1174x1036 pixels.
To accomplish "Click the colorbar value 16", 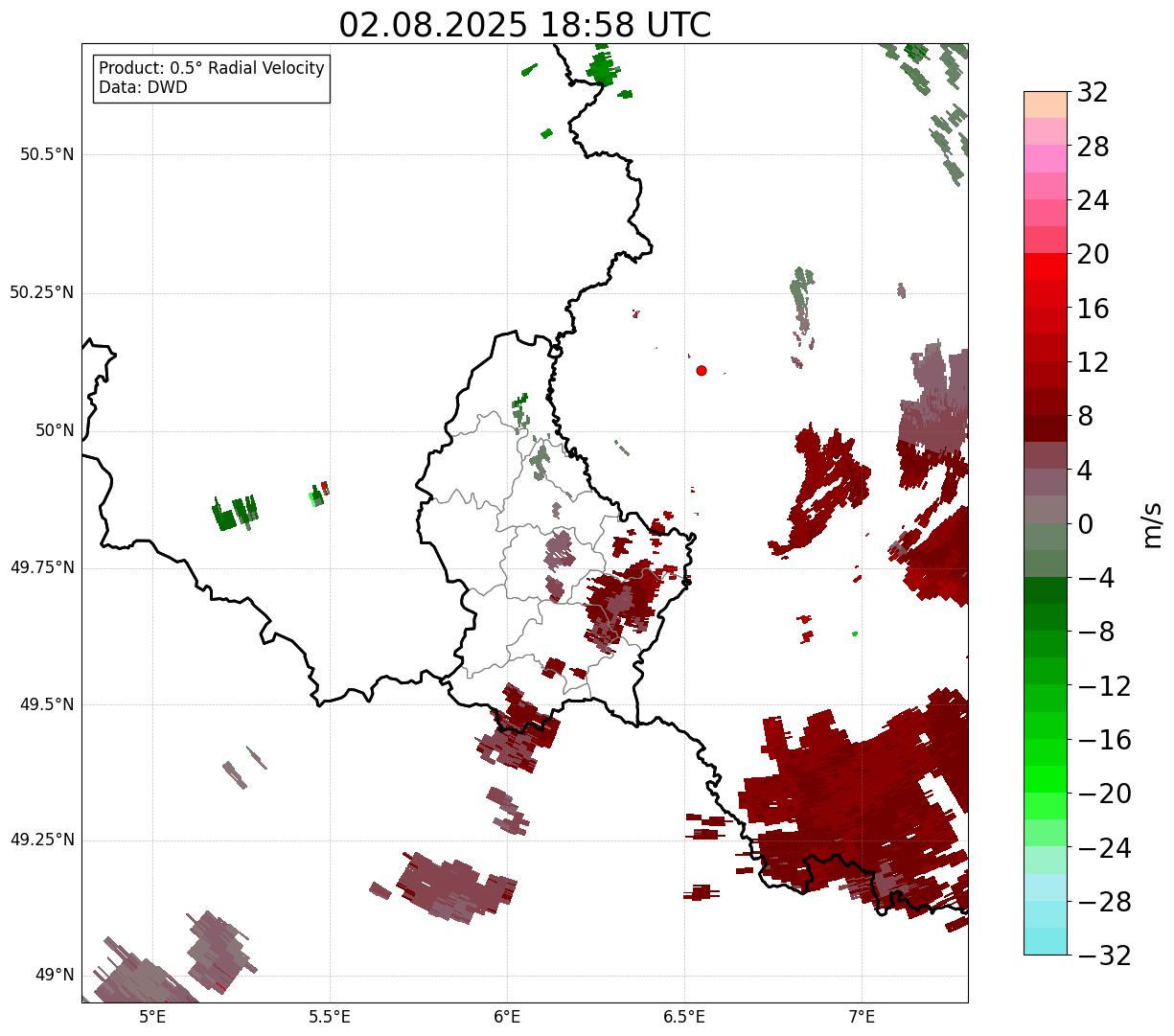I will click(1093, 309).
